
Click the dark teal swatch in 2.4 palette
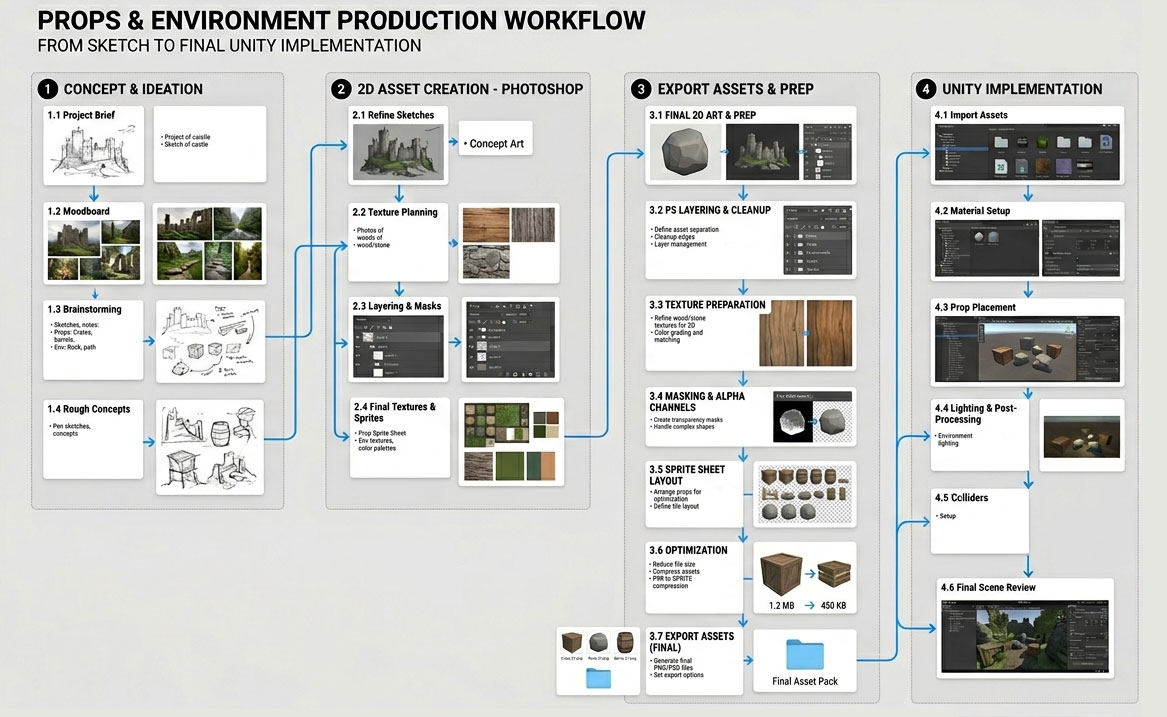click(x=532, y=466)
